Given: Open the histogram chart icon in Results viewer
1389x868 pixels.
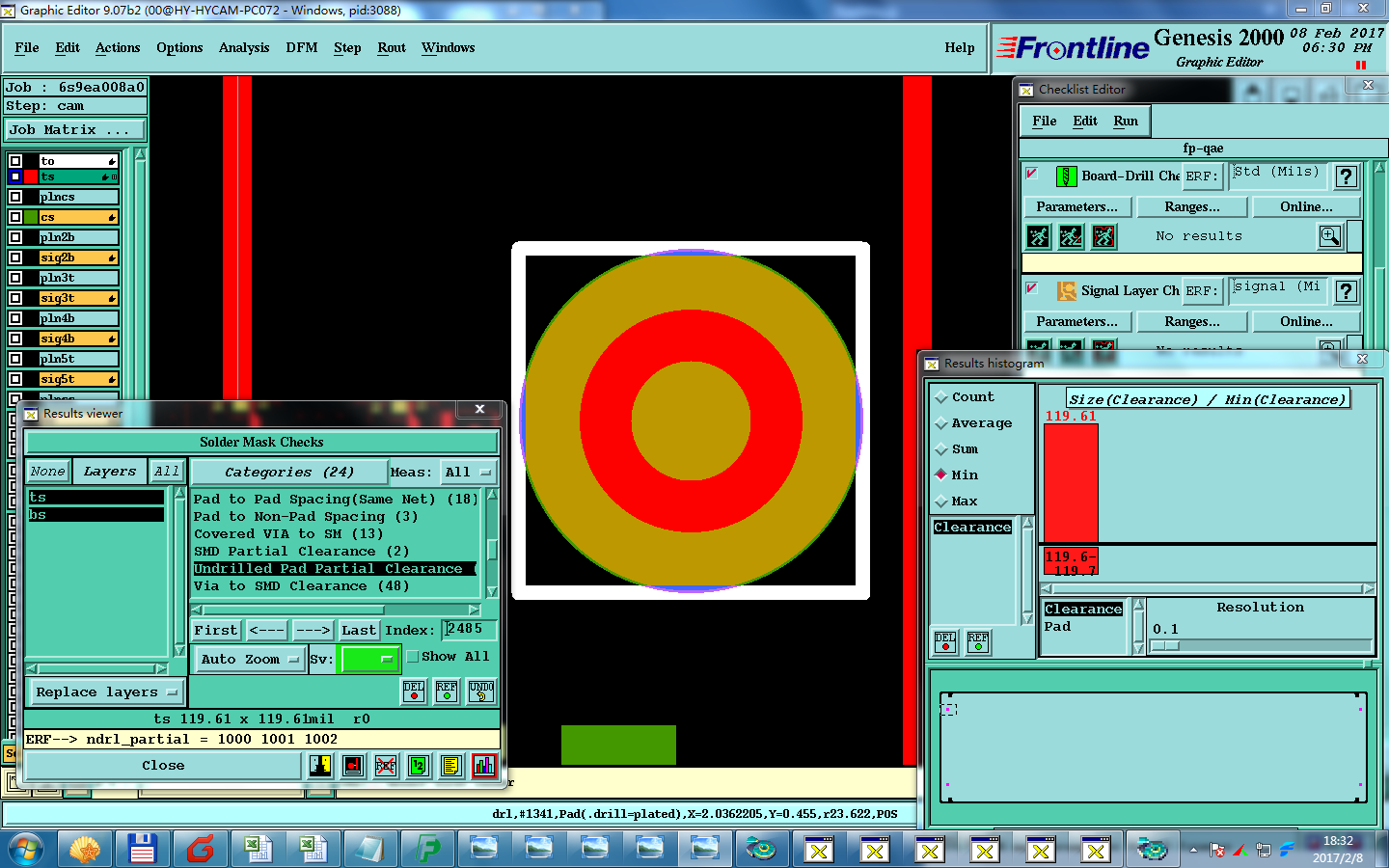Looking at the screenshot, I should [x=484, y=766].
